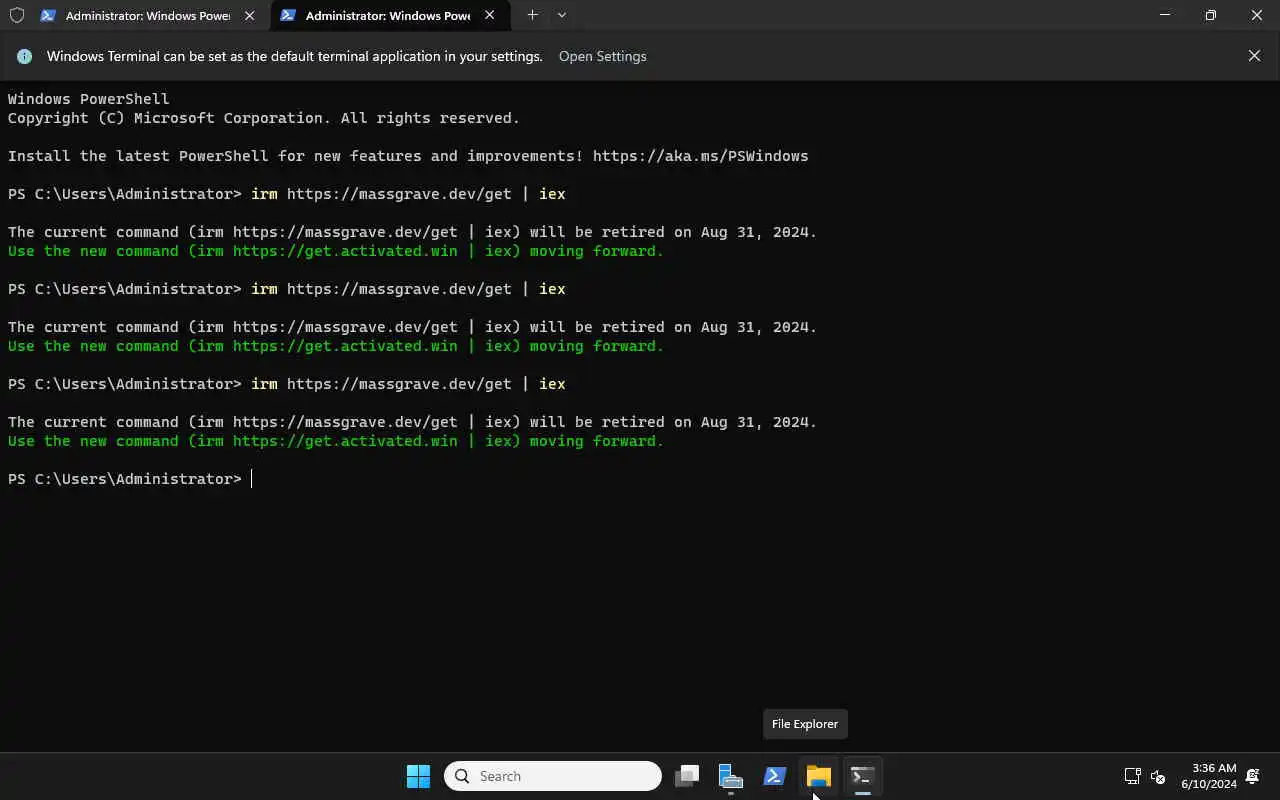This screenshot has height=800, width=1280.
Task: Close the second PowerShell tab
Action: (x=489, y=16)
